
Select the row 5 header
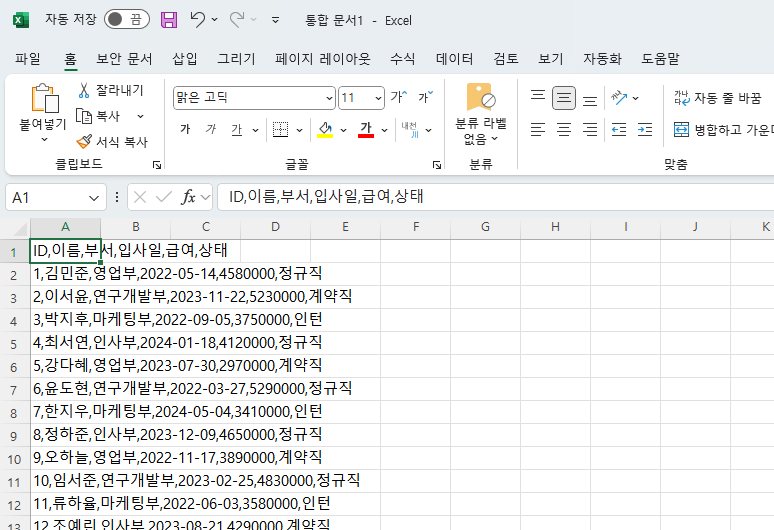(14, 344)
